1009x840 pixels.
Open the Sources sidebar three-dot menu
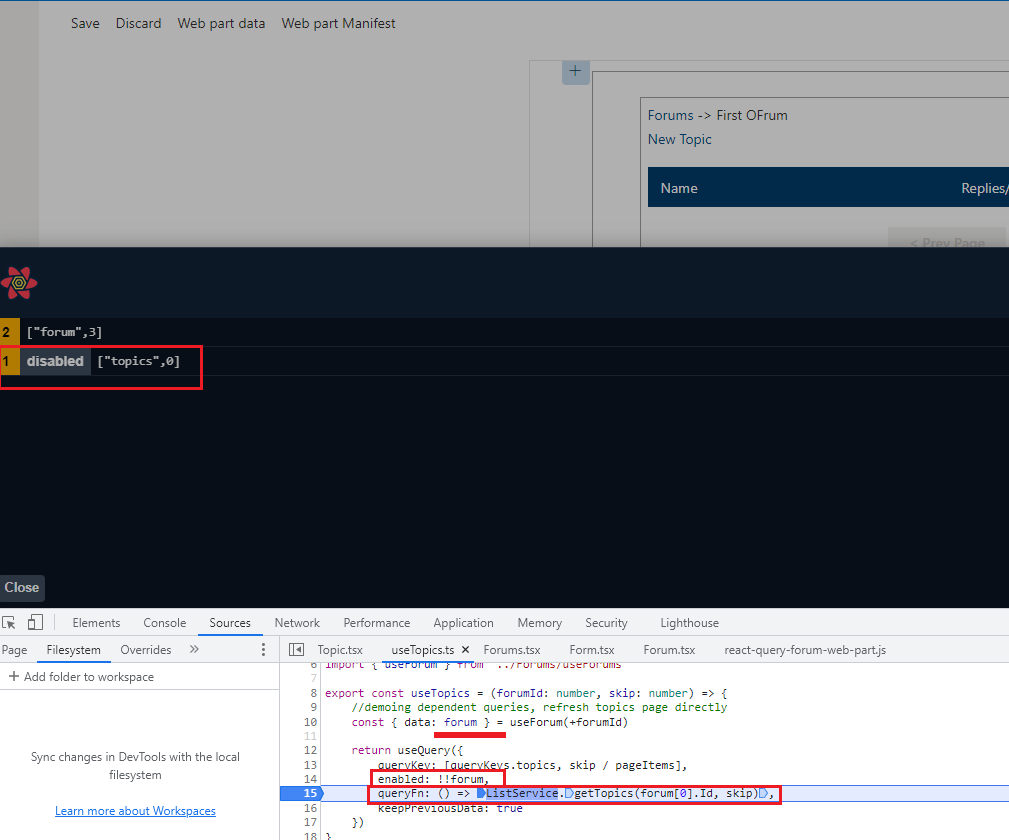[x=264, y=650]
